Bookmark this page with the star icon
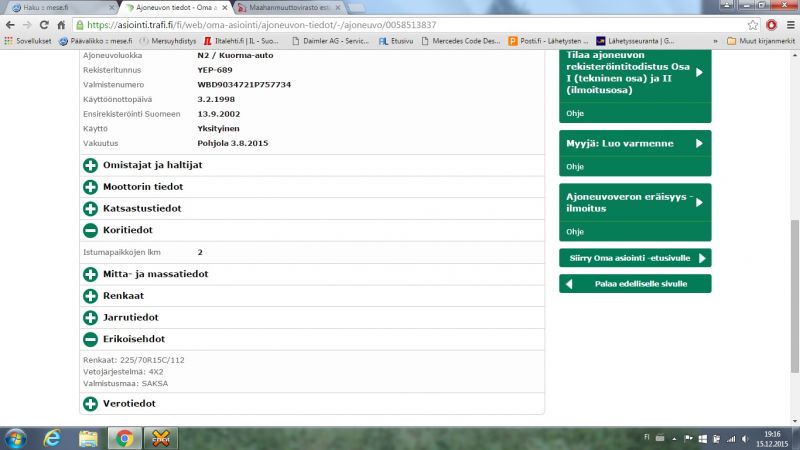The width and height of the screenshot is (800, 450). [753, 25]
